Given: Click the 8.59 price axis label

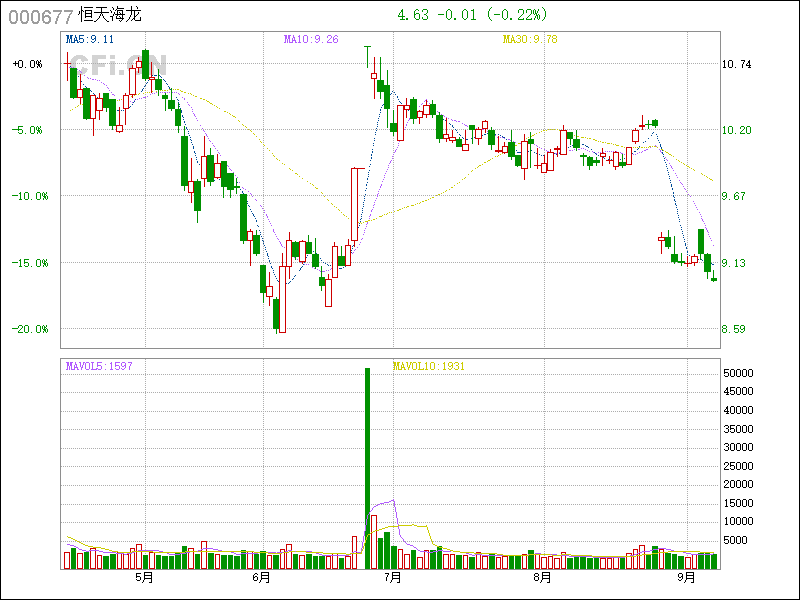Looking at the screenshot, I should (736, 329).
